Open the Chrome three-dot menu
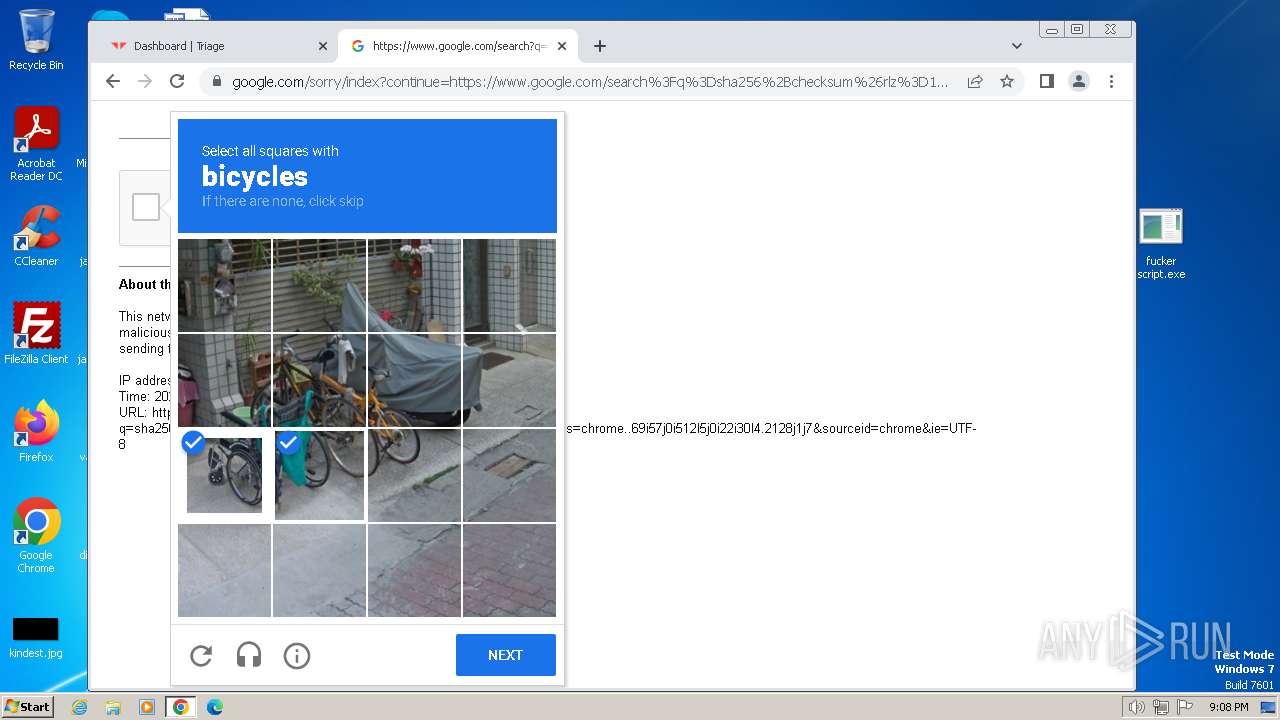The image size is (1280, 720). pos(1111,81)
